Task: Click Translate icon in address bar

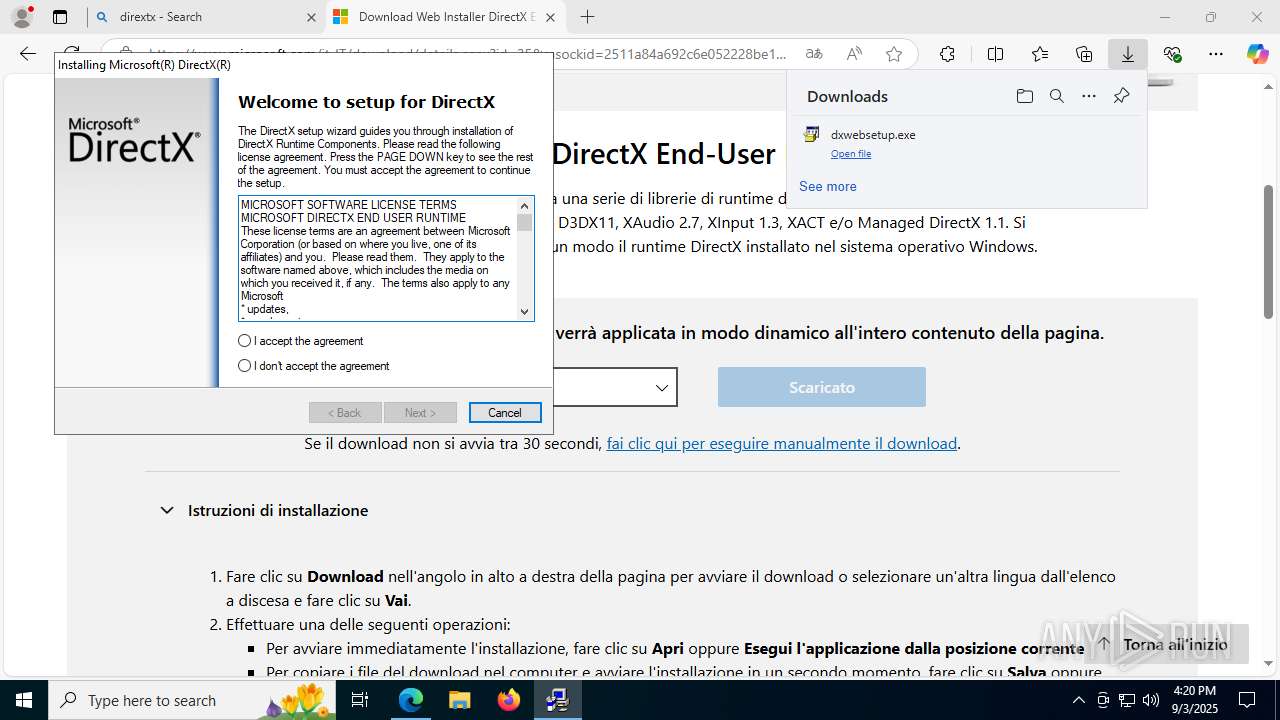Action: (814, 54)
